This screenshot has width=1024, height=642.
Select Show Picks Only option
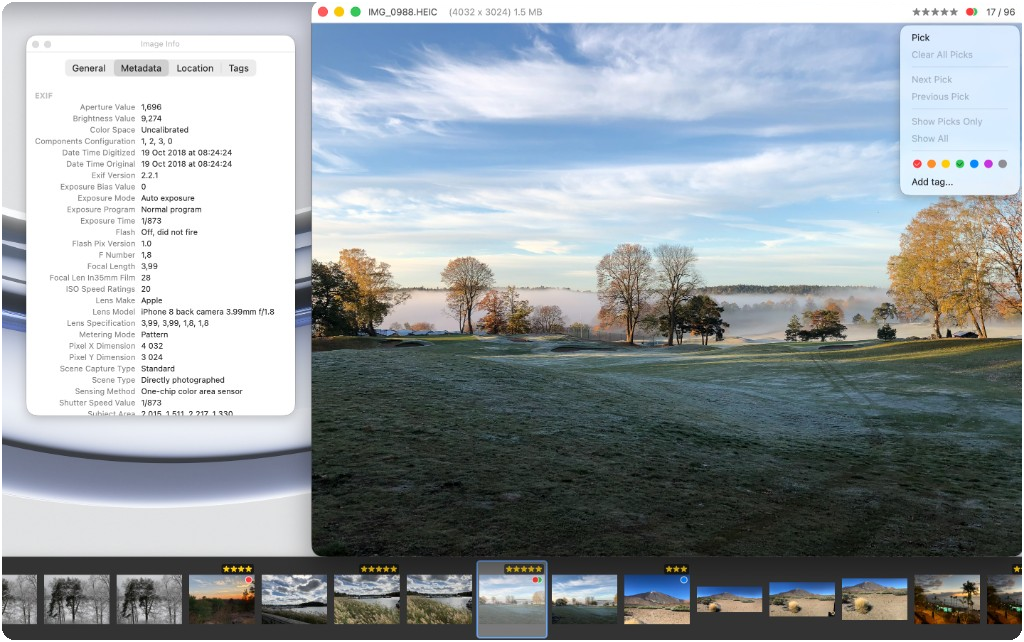point(946,121)
